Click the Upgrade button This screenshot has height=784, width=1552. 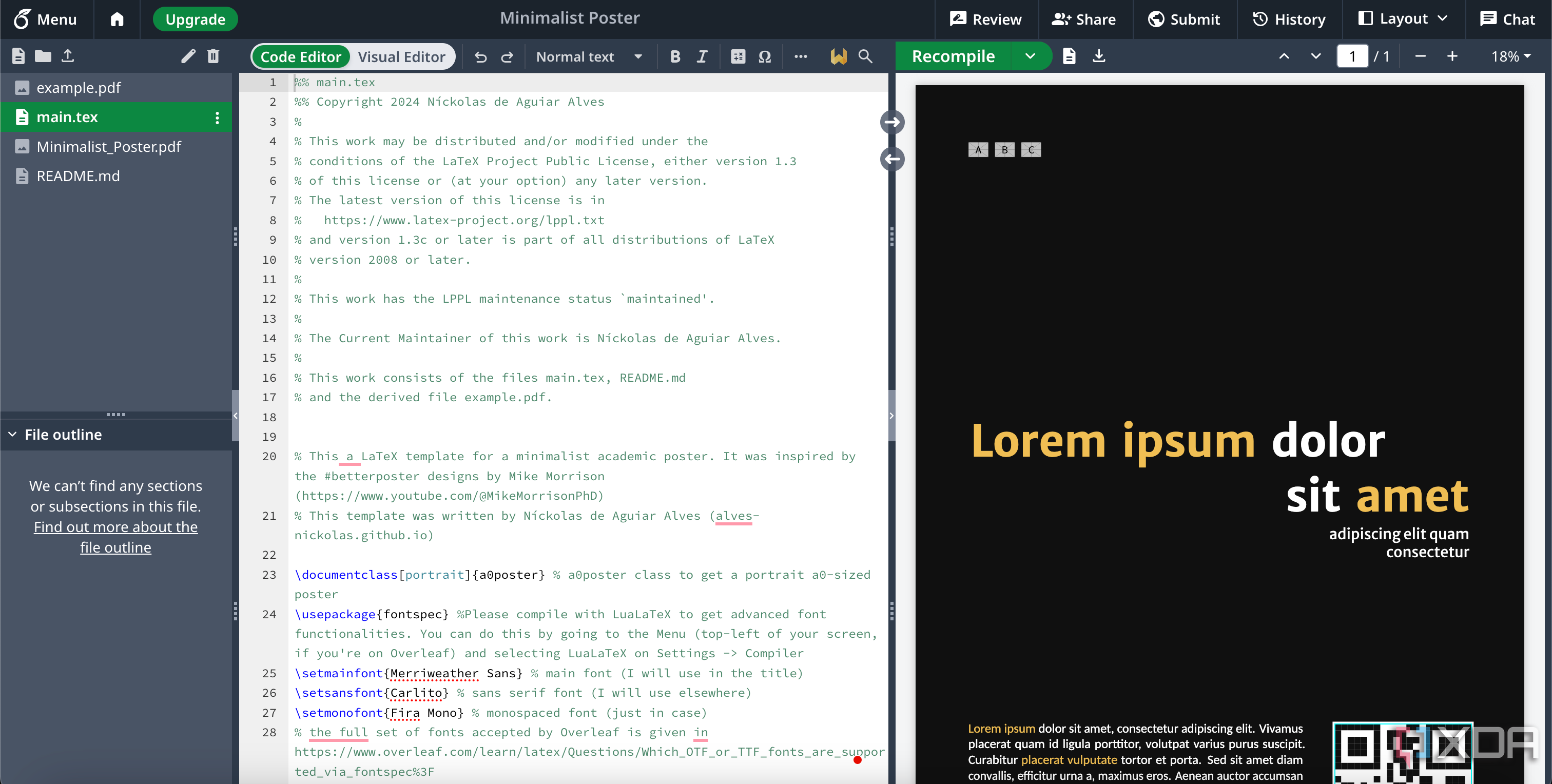pos(195,18)
